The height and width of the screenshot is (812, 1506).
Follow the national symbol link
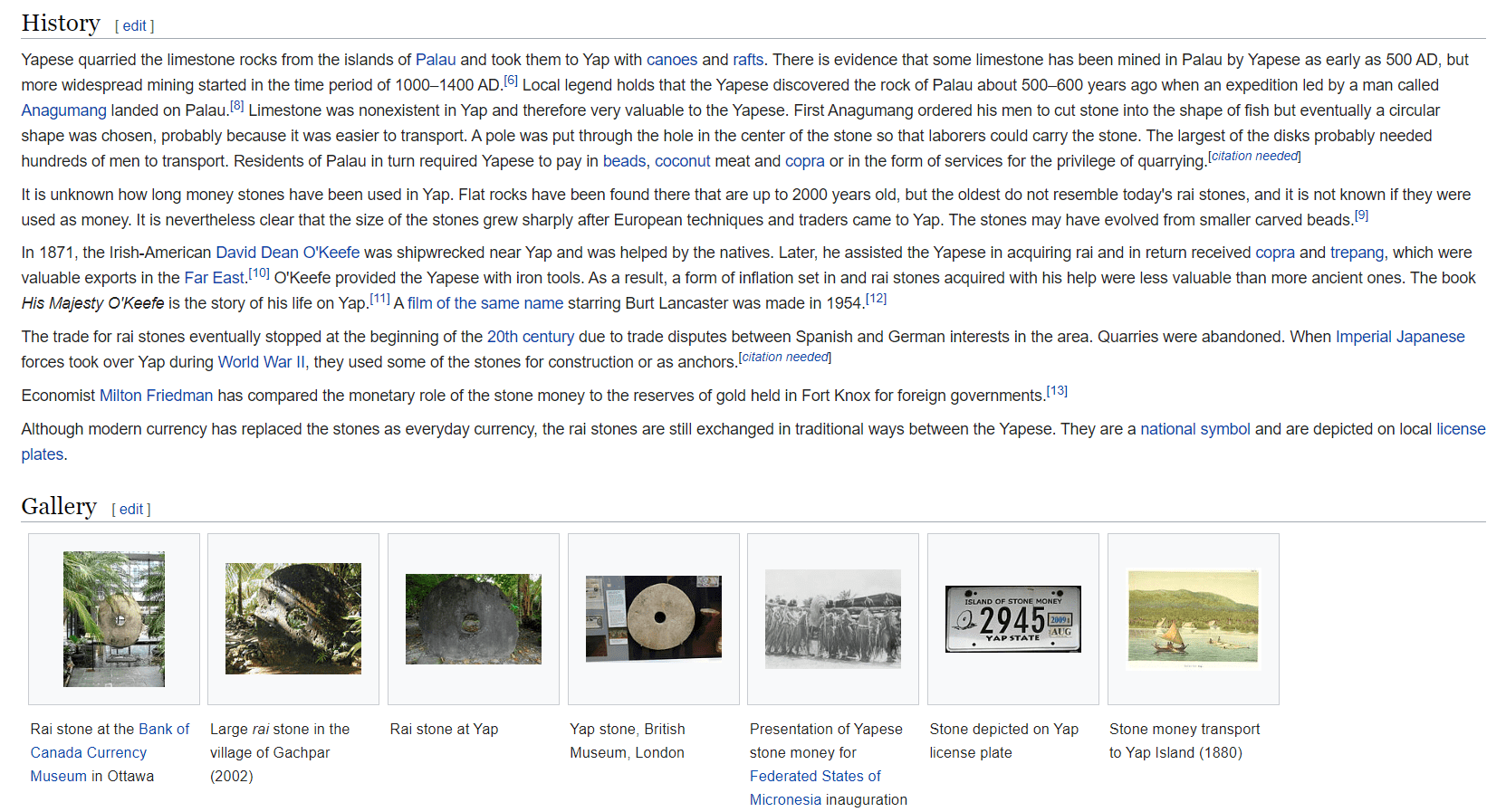tap(1194, 429)
